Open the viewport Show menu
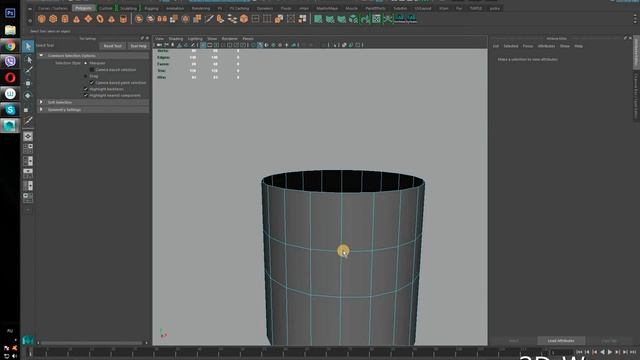640x360 pixels. [212, 39]
